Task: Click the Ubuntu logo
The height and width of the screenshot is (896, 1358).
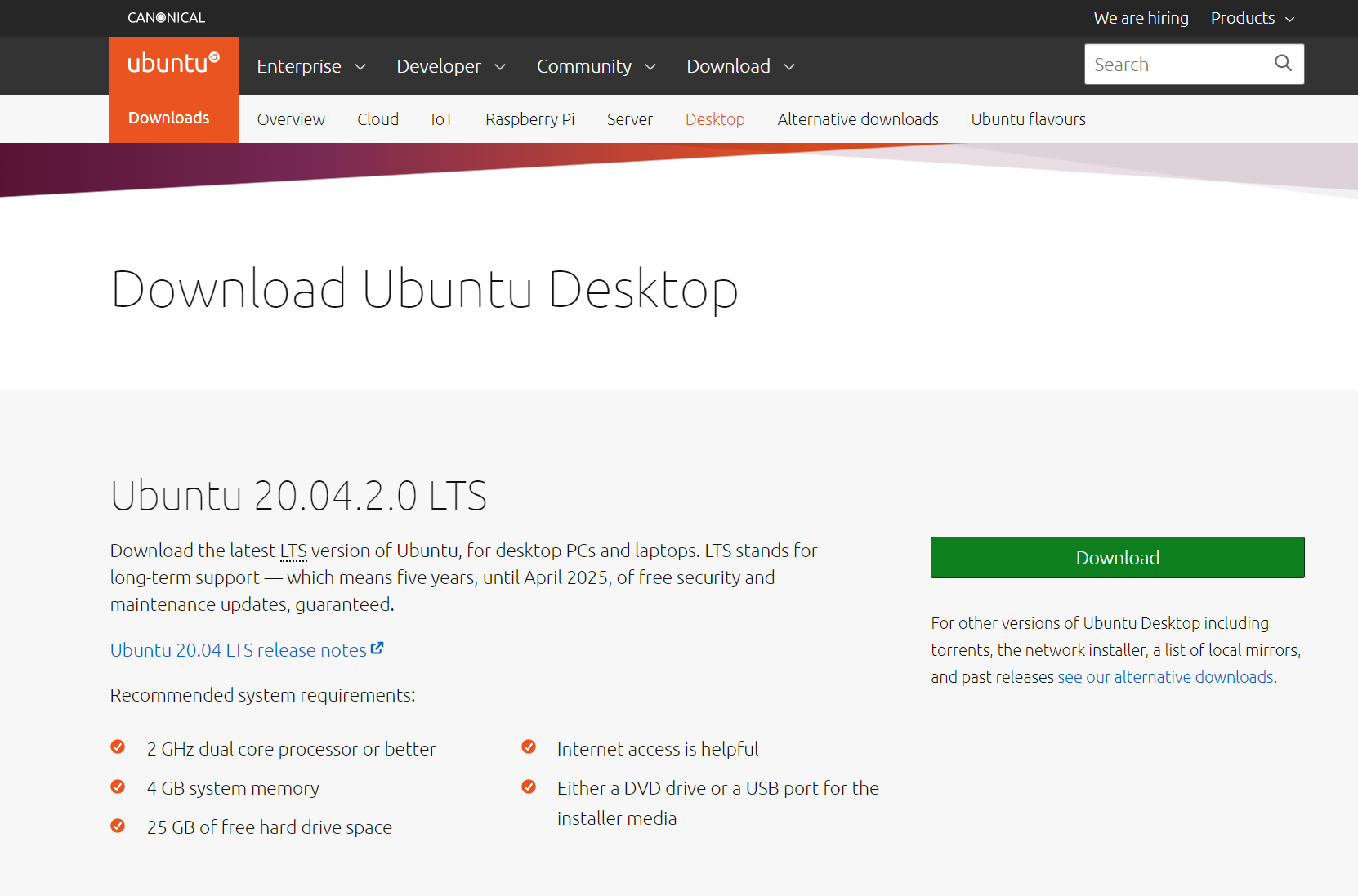Action: tap(173, 63)
